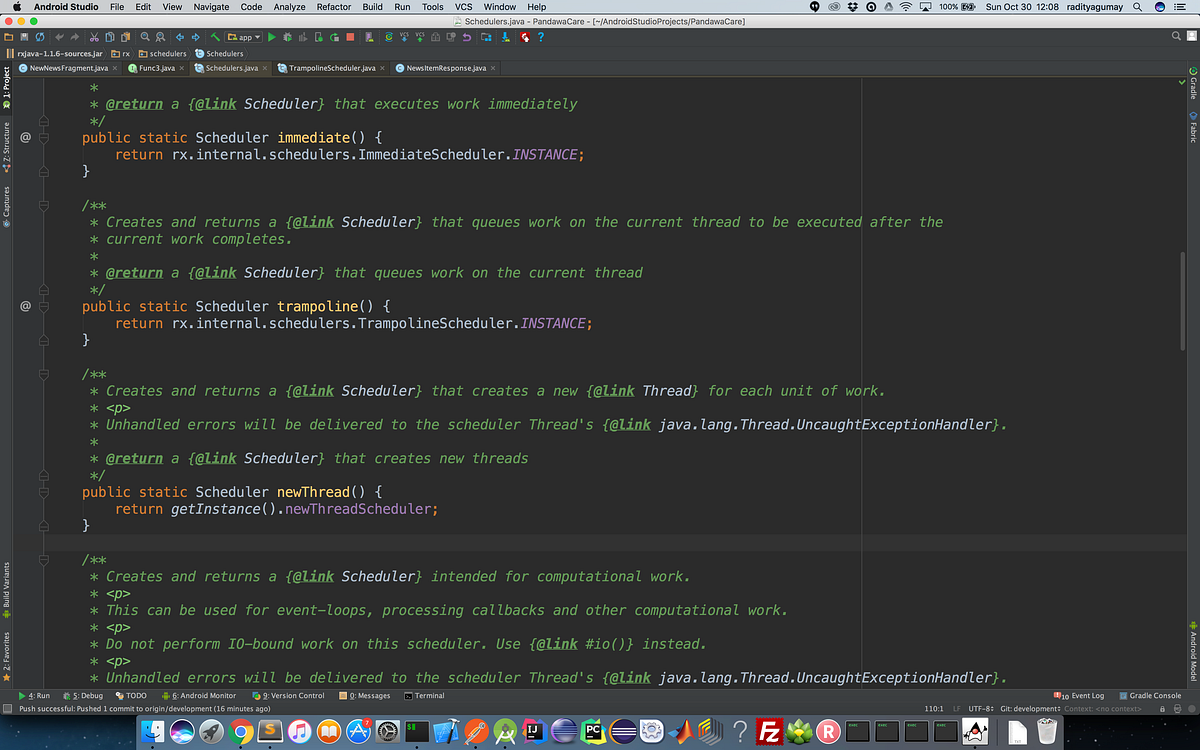This screenshot has width=1200, height=750.
Task: Toggle the Z: Structure tool window
Action: pos(6,146)
